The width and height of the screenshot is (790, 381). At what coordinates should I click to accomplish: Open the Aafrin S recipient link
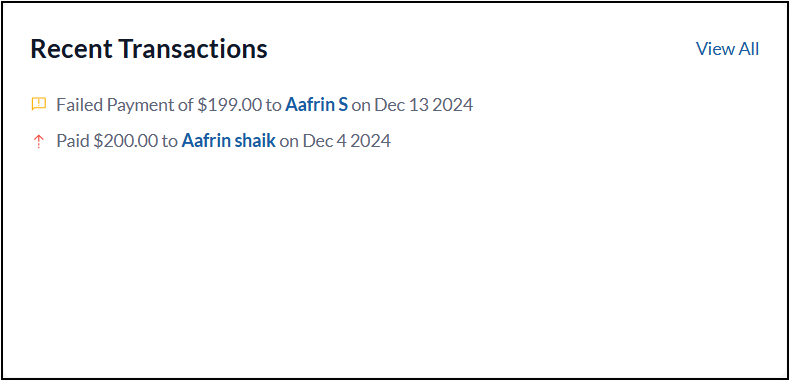[316, 105]
